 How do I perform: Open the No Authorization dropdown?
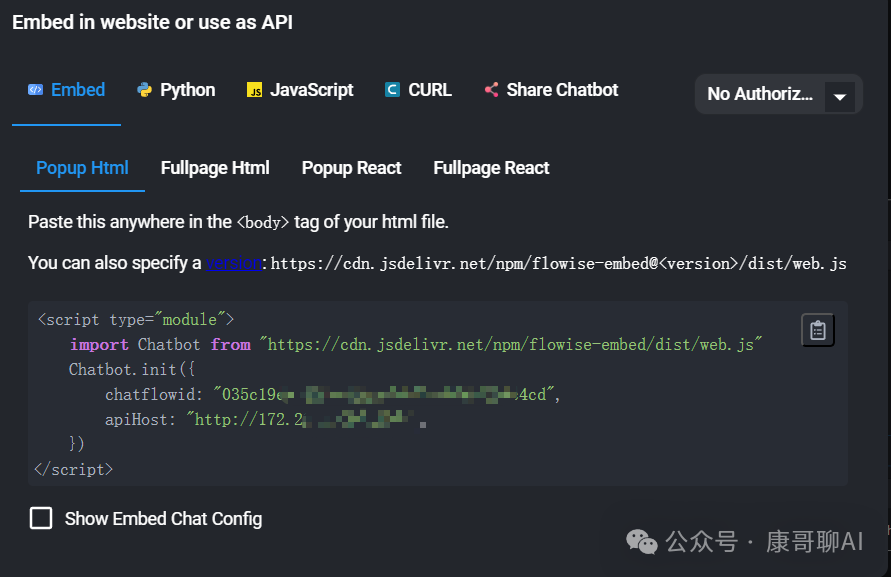[778, 94]
